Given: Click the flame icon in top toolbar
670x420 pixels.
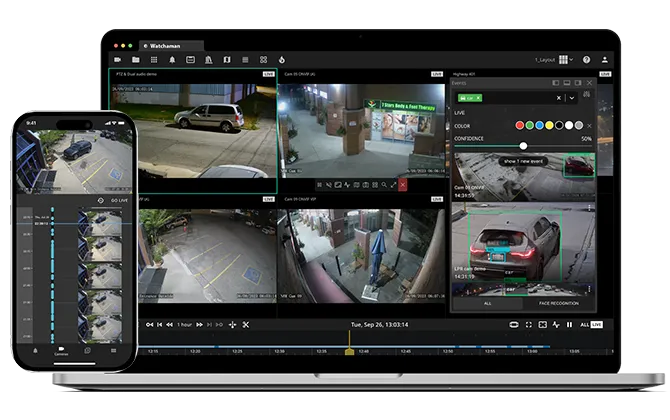Looking at the screenshot, I should point(282,60).
